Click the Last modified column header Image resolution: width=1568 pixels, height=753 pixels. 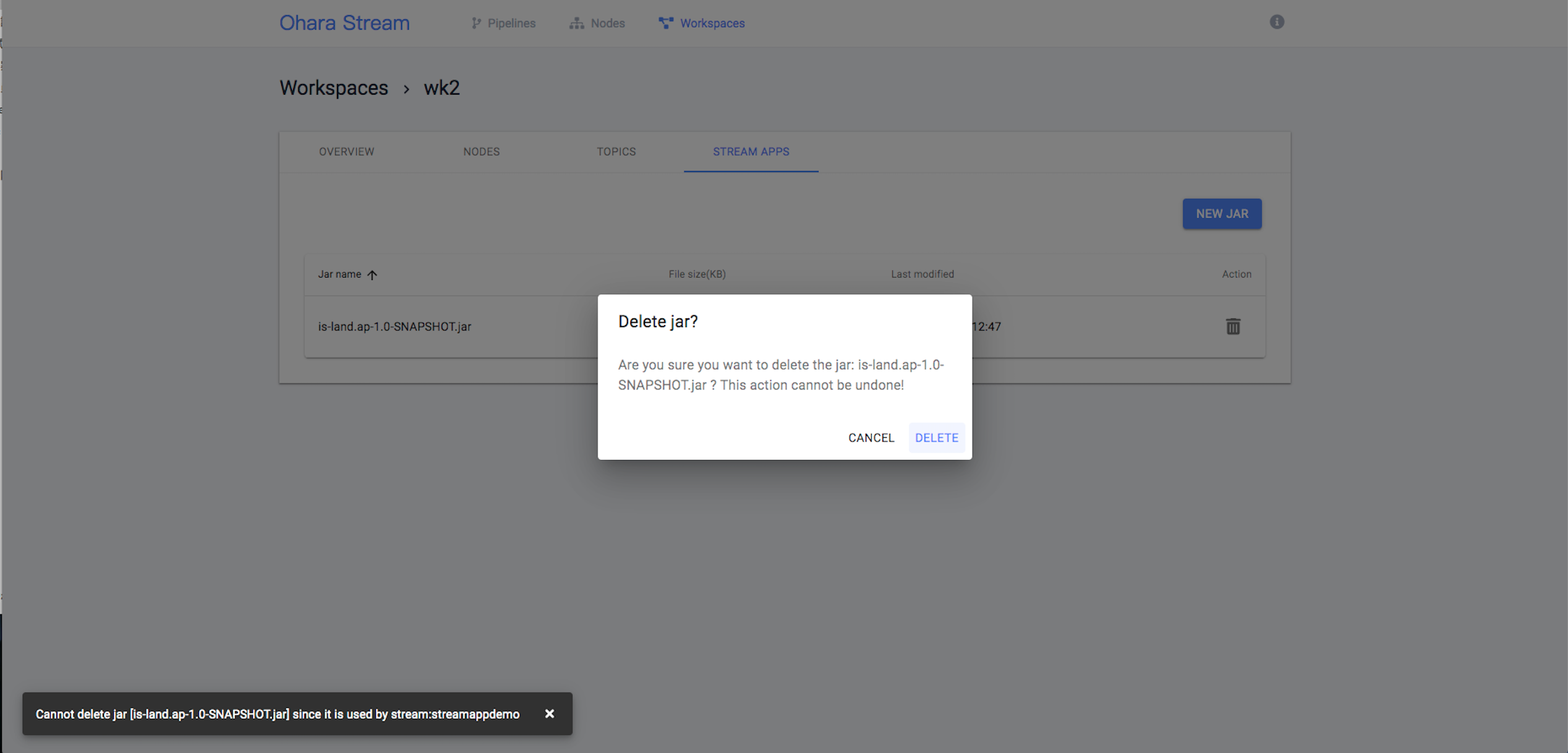pyautogui.click(x=922, y=274)
